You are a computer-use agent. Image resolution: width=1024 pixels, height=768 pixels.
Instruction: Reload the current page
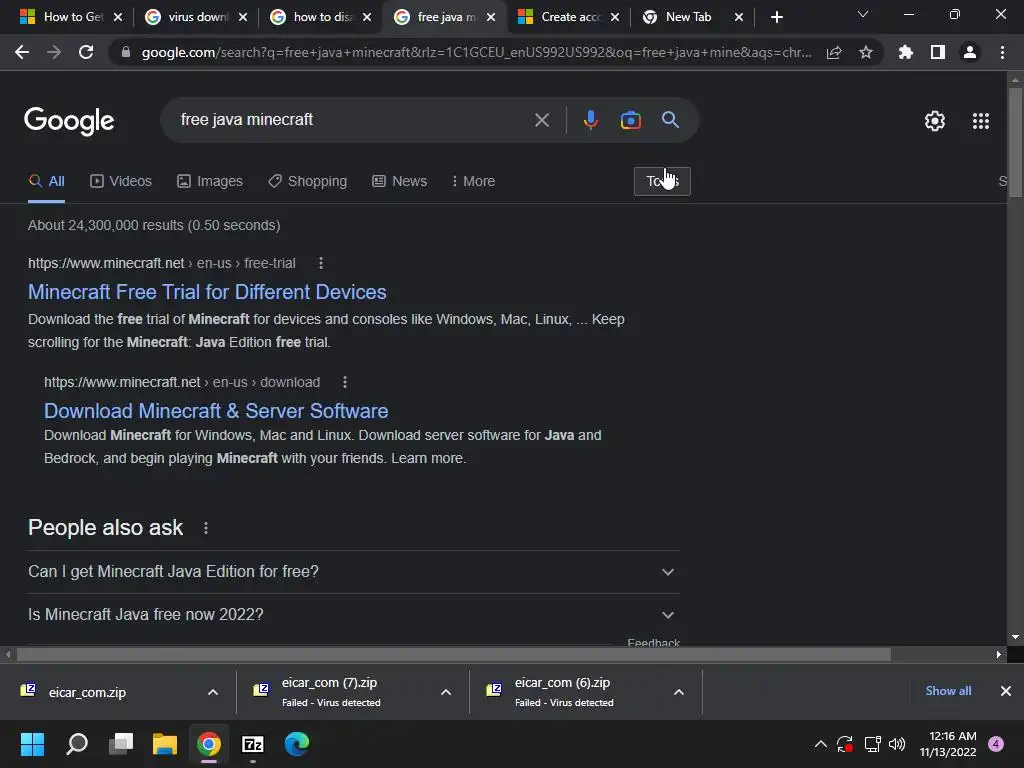[86, 52]
